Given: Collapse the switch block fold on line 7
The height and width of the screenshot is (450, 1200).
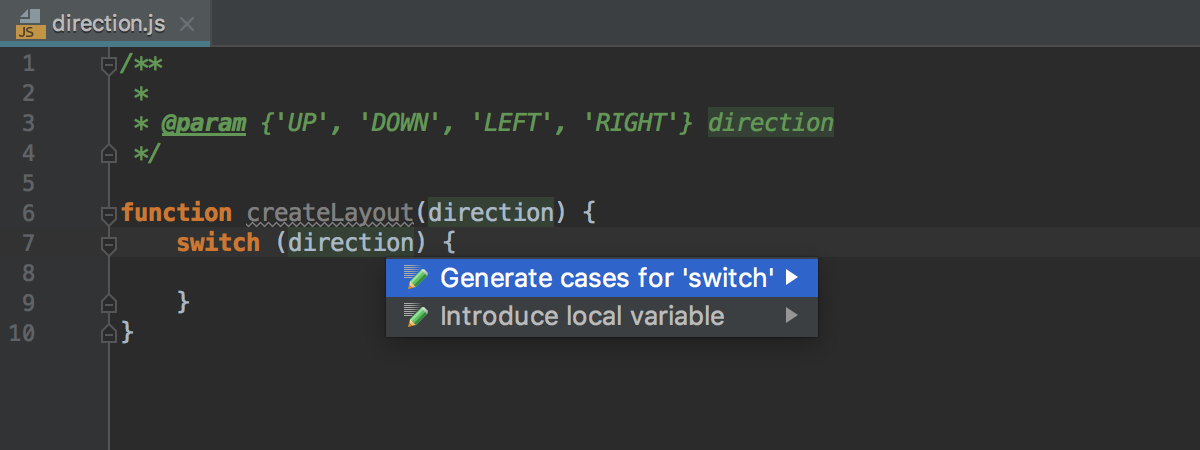Looking at the screenshot, I should [x=109, y=243].
